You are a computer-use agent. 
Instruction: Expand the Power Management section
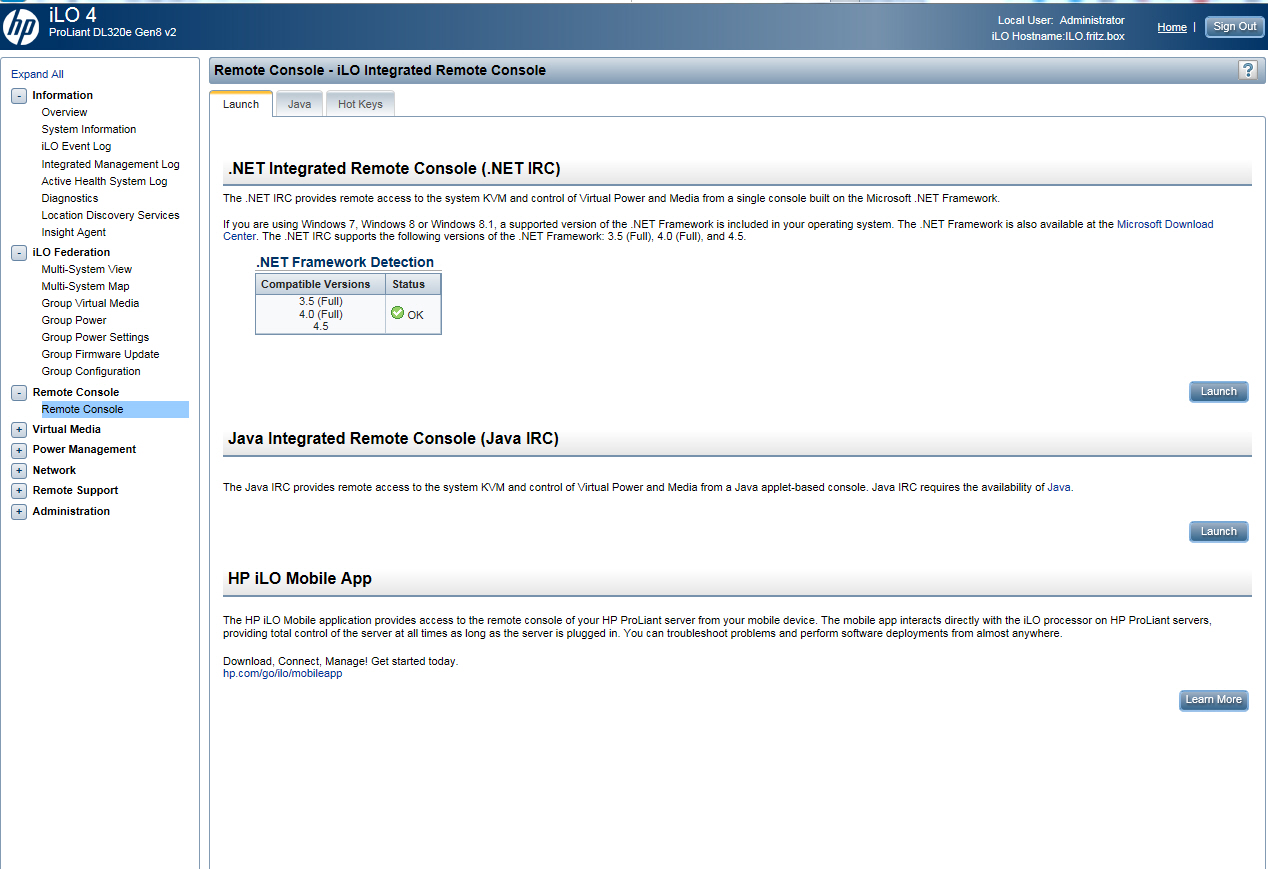pos(19,450)
